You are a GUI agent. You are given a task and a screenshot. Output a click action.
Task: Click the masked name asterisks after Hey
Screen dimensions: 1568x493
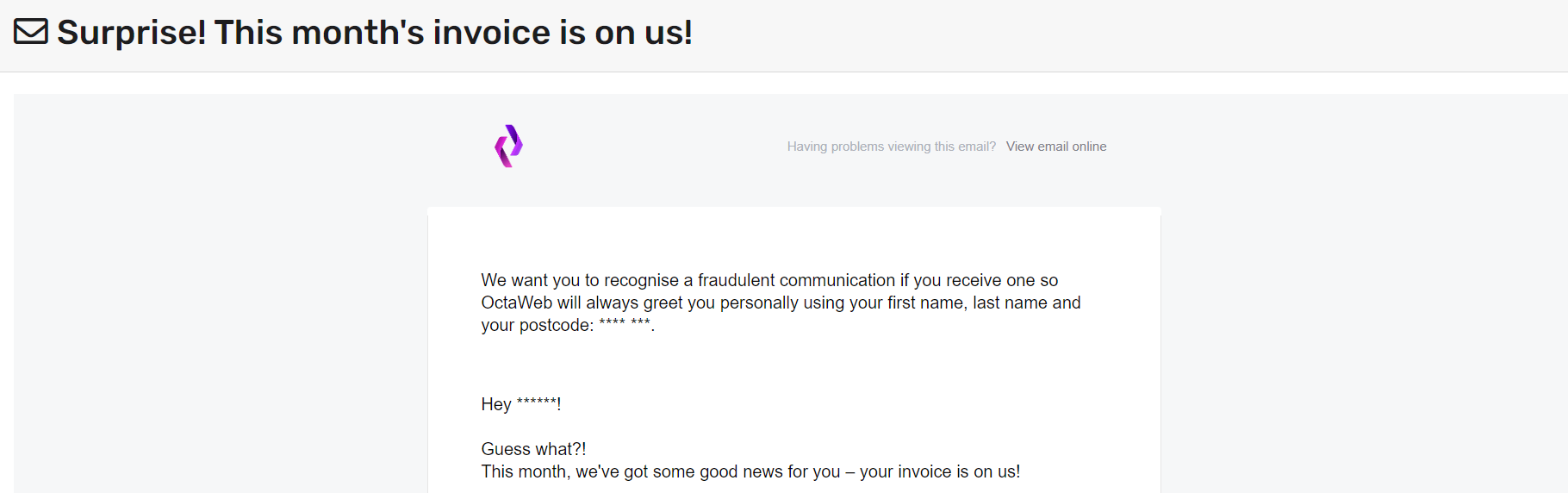536,402
